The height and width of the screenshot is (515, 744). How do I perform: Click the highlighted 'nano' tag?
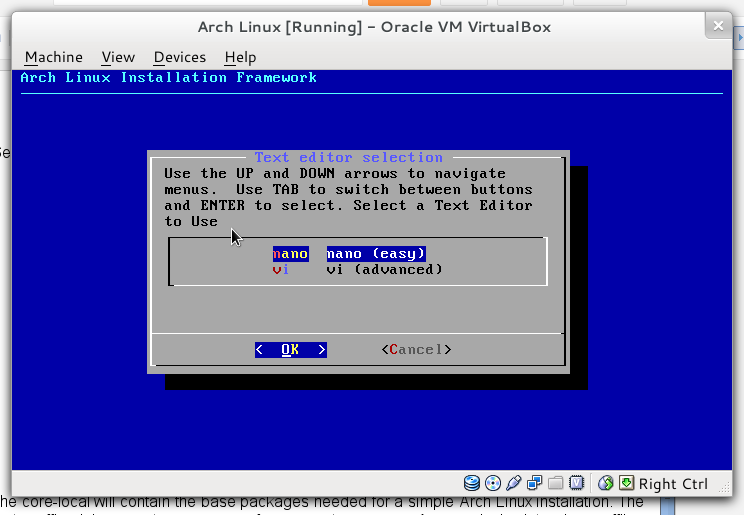[290, 254]
